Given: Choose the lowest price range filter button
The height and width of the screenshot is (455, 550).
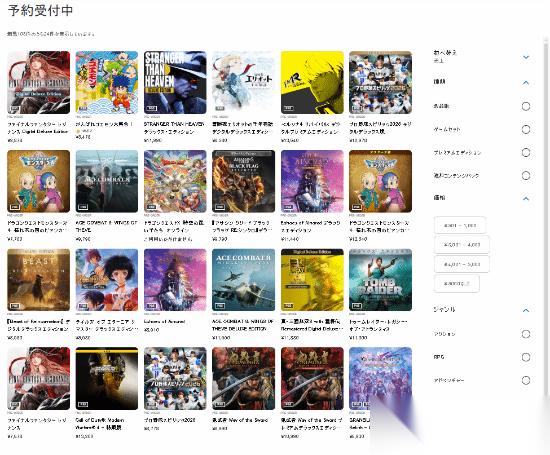Looking at the screenshot, I should click(x=460, y=225).
